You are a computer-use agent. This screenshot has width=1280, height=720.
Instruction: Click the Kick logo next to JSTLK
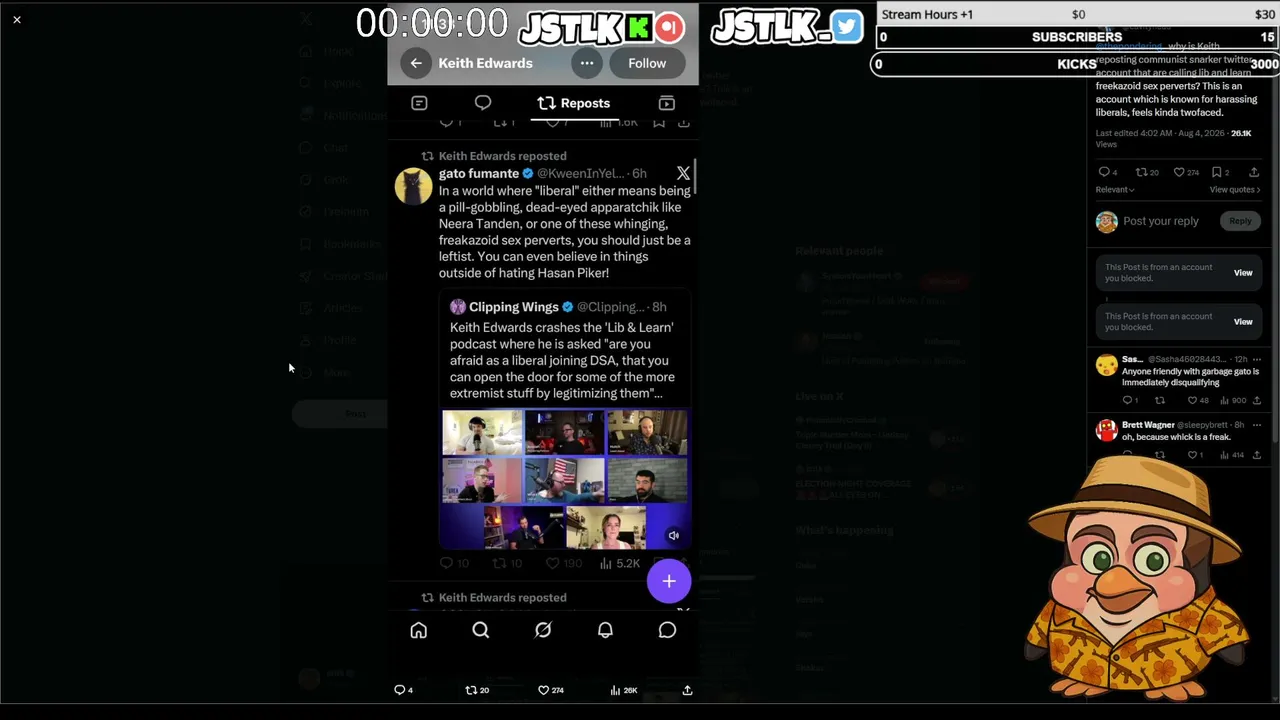638,27
